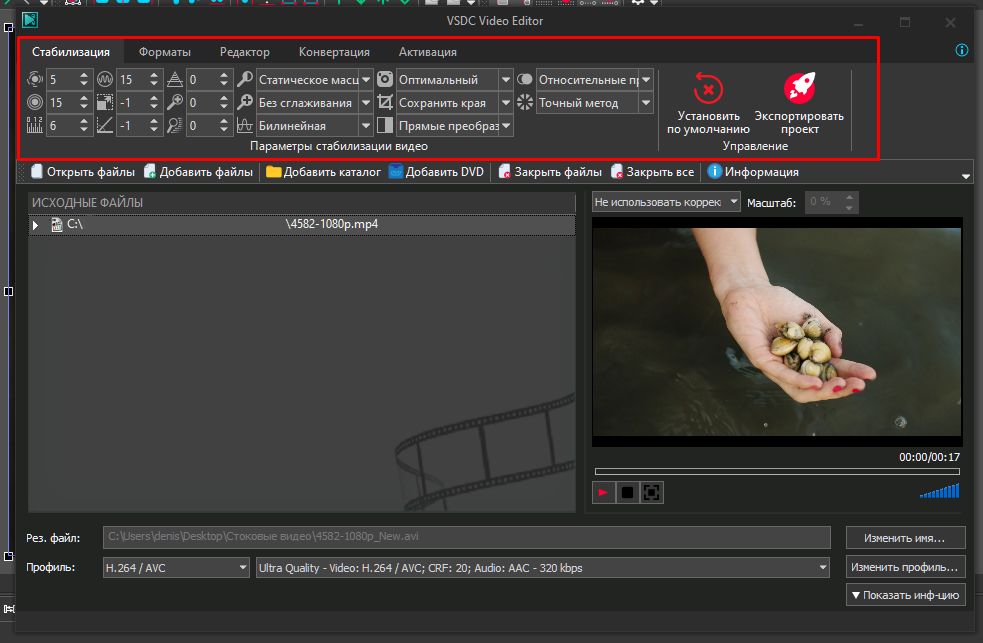Click Открыть файлы in the toolbar
983x643 pixels.
(x=83, y=172)
